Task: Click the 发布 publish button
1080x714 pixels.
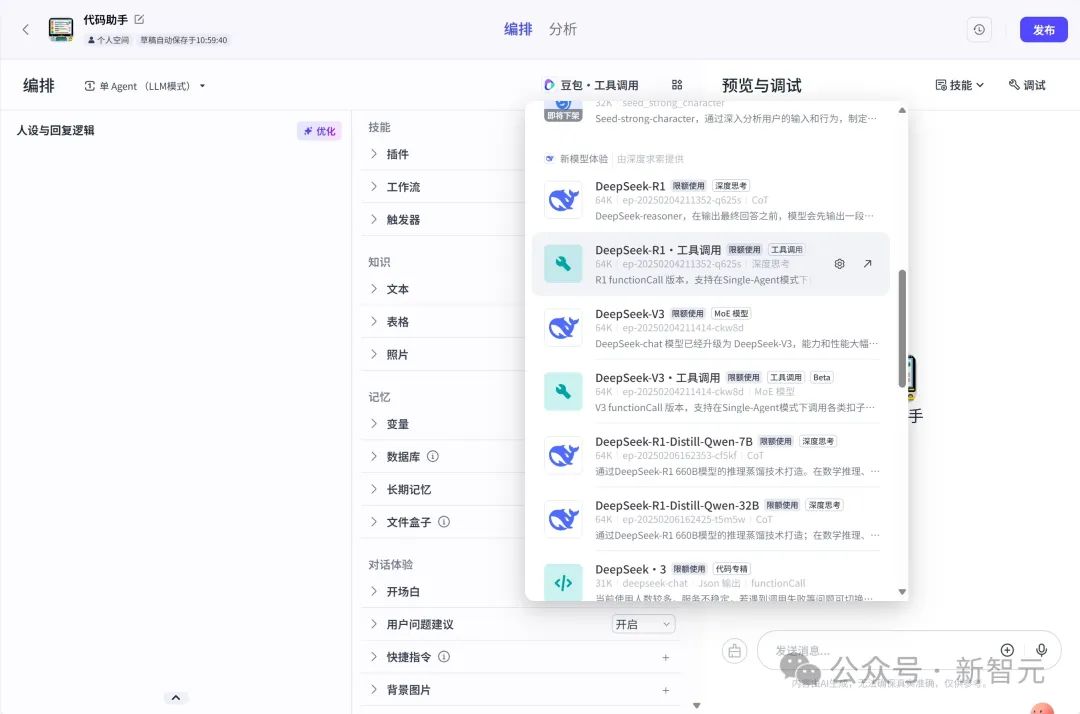Action: tap(1043, 30)
